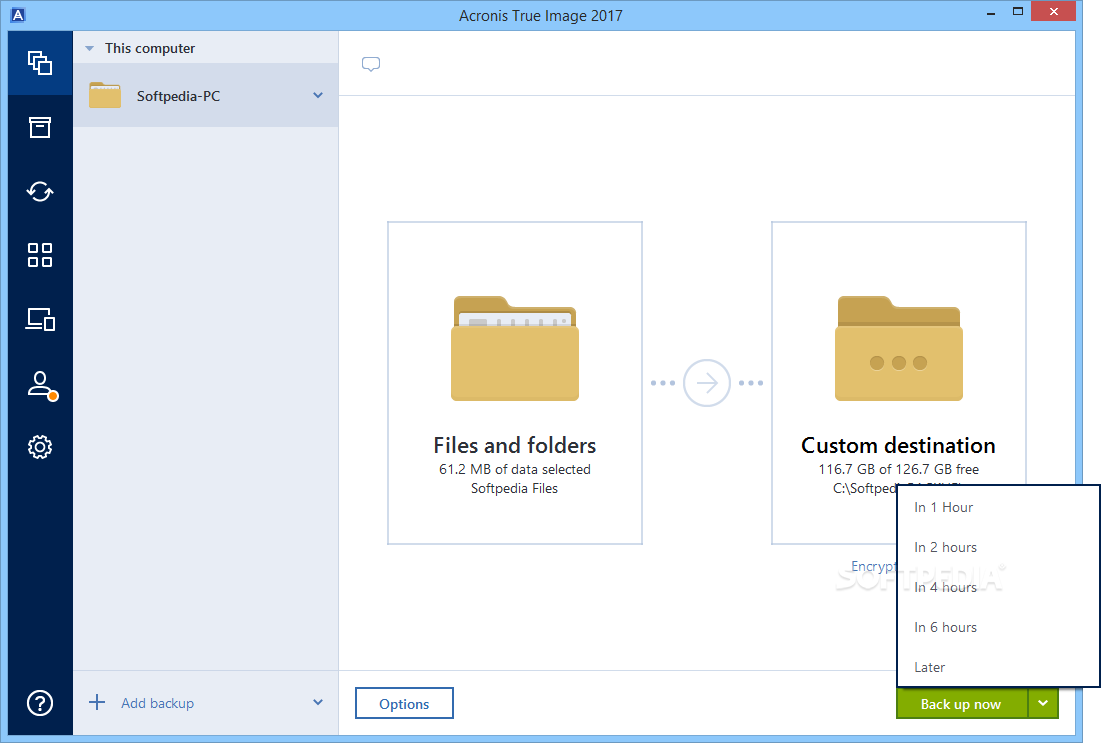This screenshot has width=1101, height=743.
Task: Select the Files and folders source card
Action: [515, 383]
